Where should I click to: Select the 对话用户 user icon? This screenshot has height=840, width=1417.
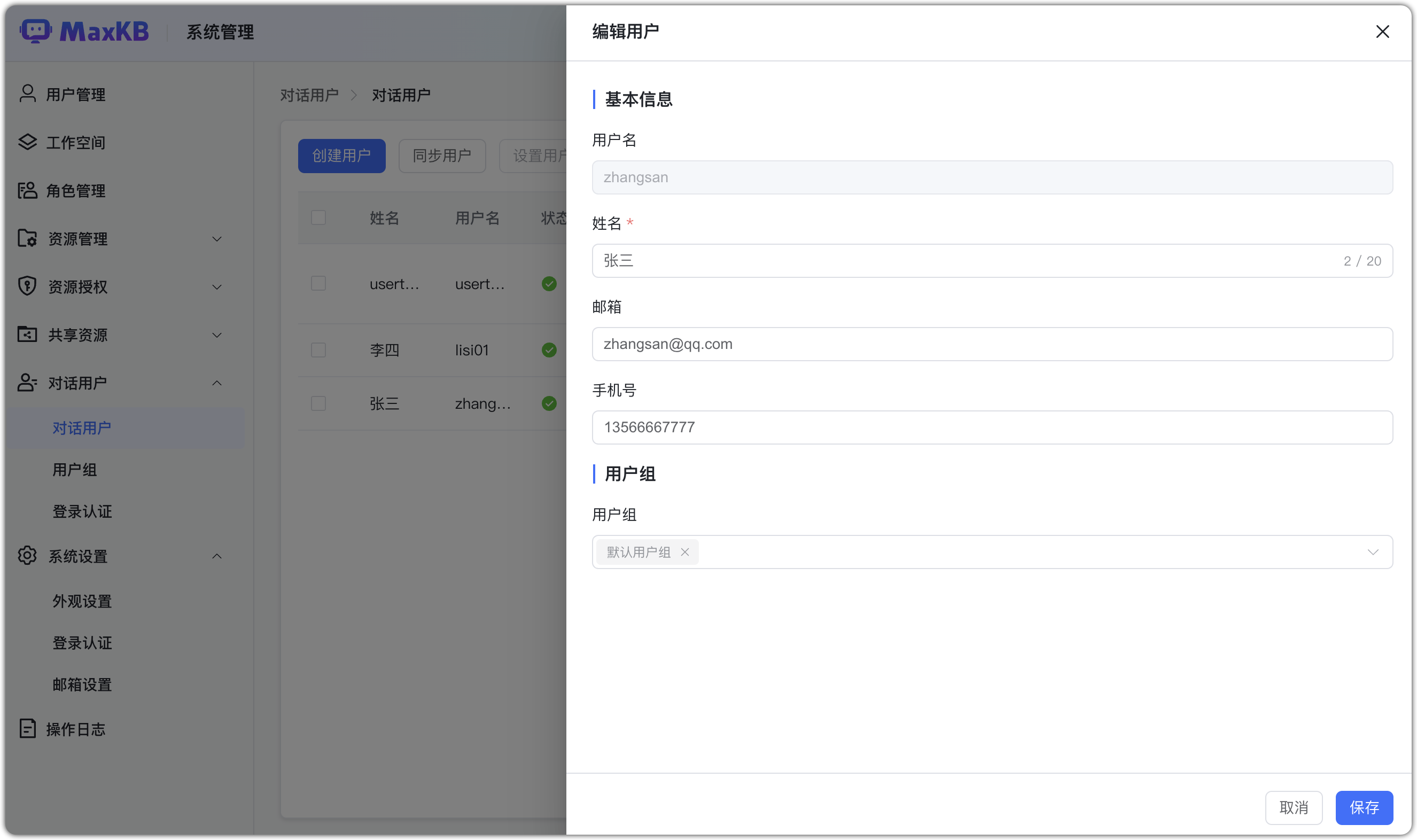27,383
